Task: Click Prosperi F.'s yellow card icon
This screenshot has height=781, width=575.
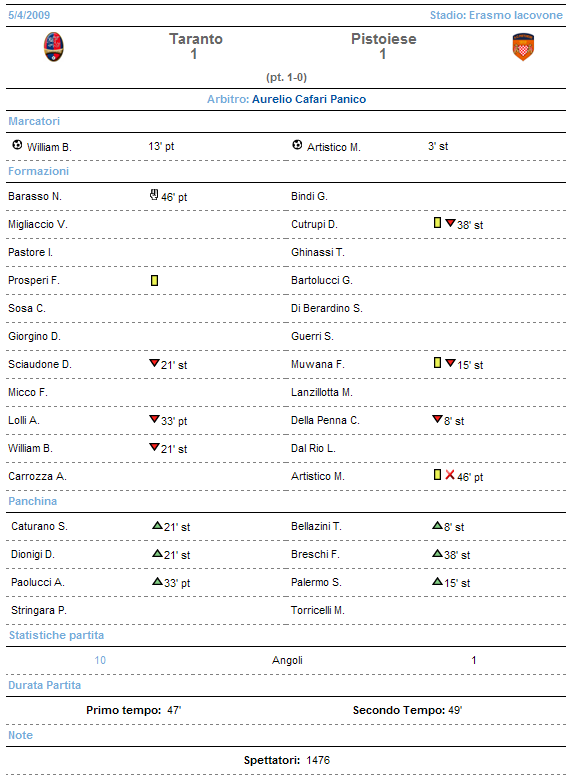Action: click(154, 280)
